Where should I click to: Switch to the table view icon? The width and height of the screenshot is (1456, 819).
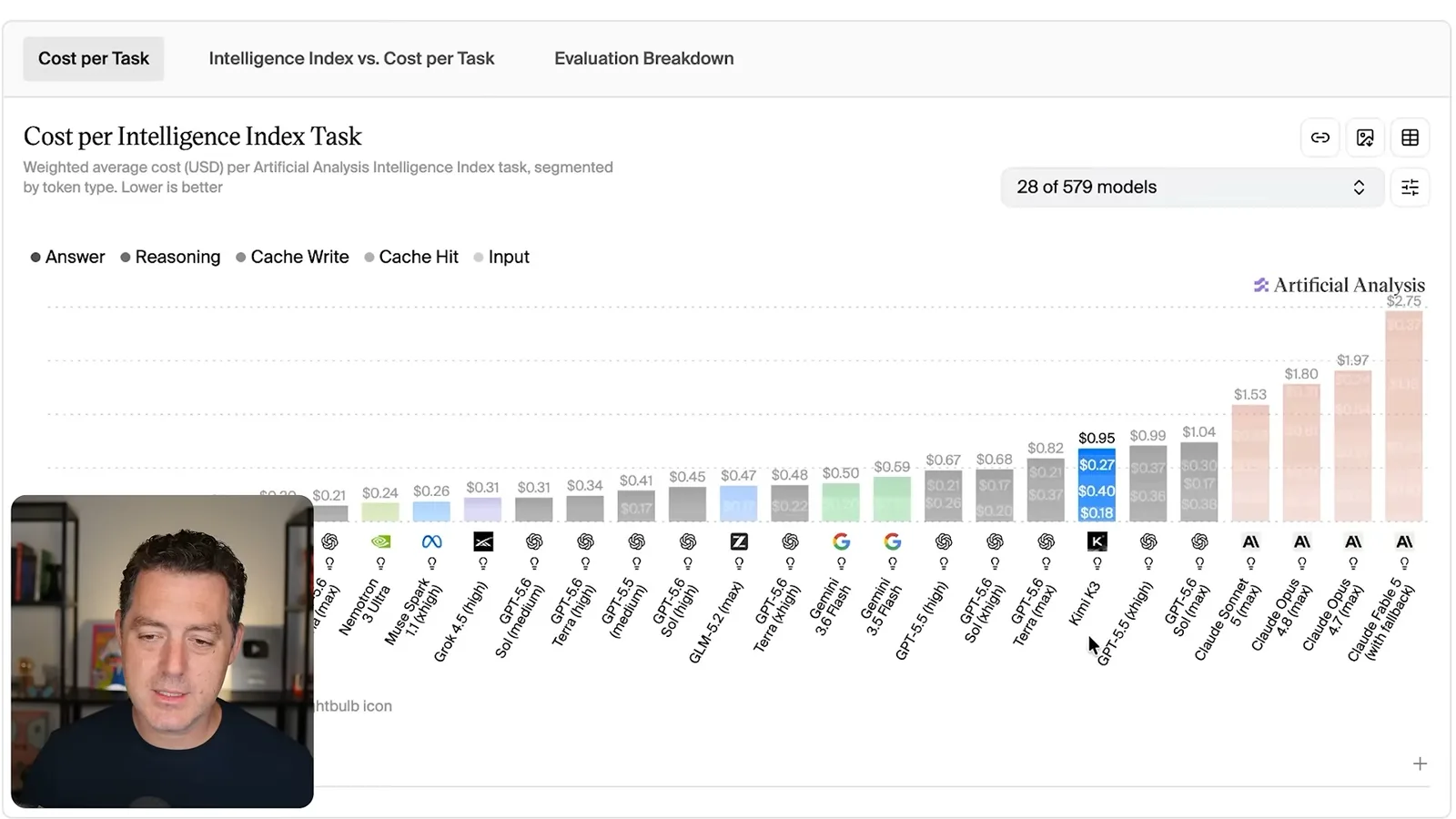[x=1410, y=137]
